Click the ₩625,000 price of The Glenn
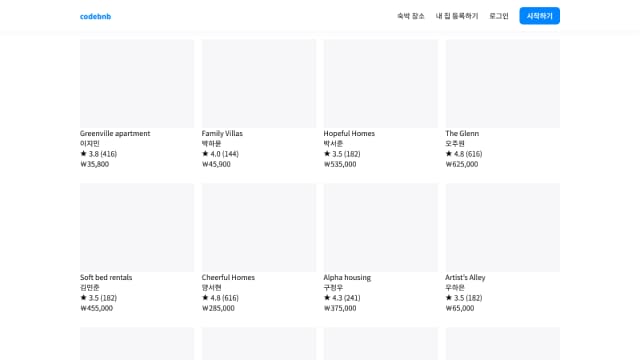The width and height of the screenshot is (640, 360). point(462,164)
